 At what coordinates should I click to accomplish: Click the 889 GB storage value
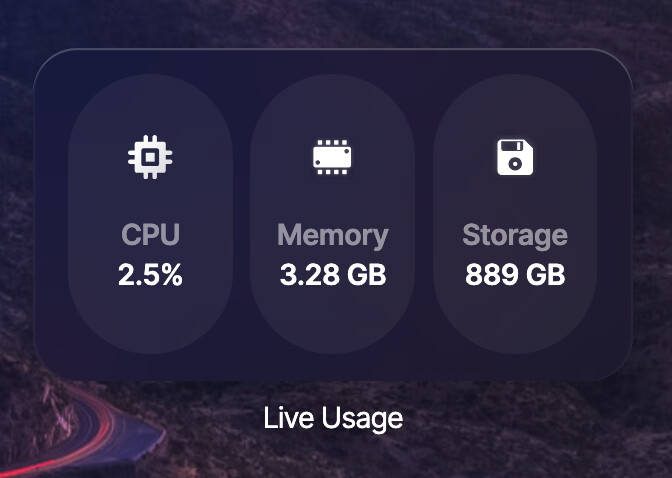[515, 275]
